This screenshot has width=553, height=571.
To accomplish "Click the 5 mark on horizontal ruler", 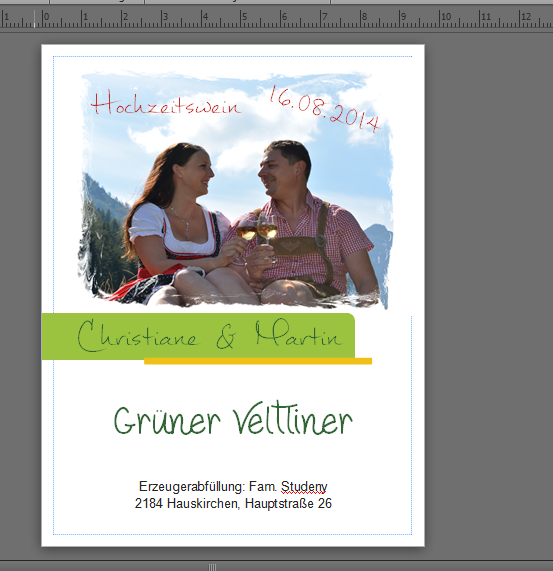I will [x=245, y=17].
